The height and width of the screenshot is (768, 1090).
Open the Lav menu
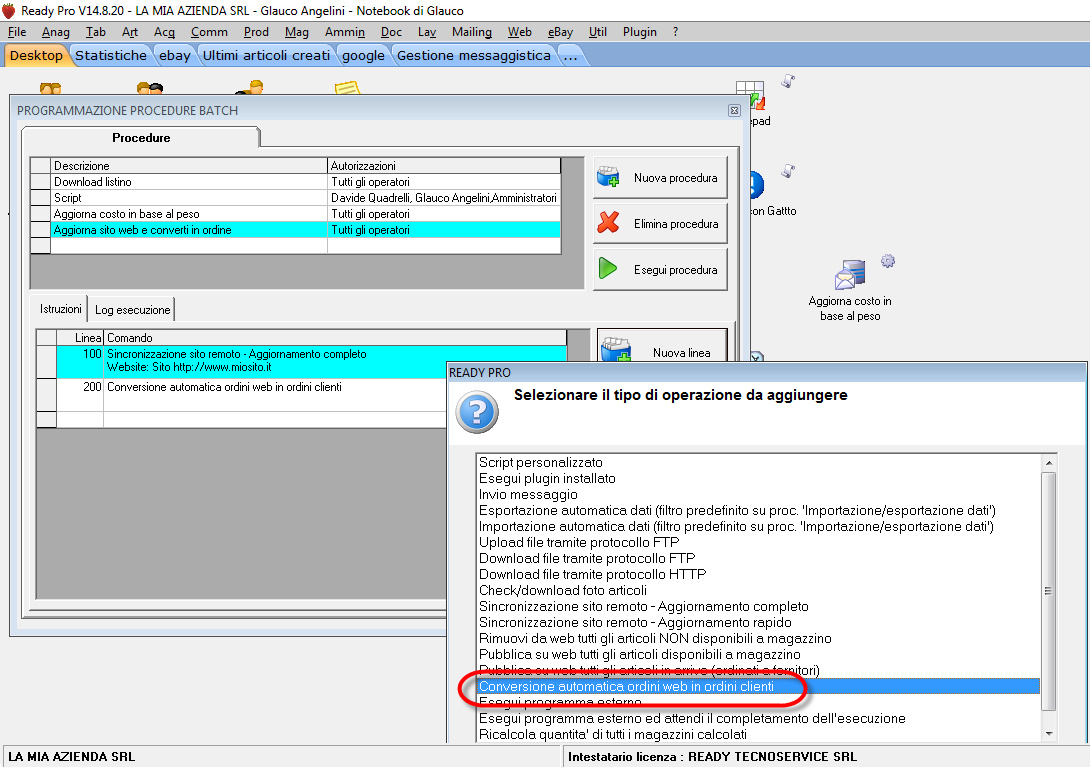(x=427, y=32)
